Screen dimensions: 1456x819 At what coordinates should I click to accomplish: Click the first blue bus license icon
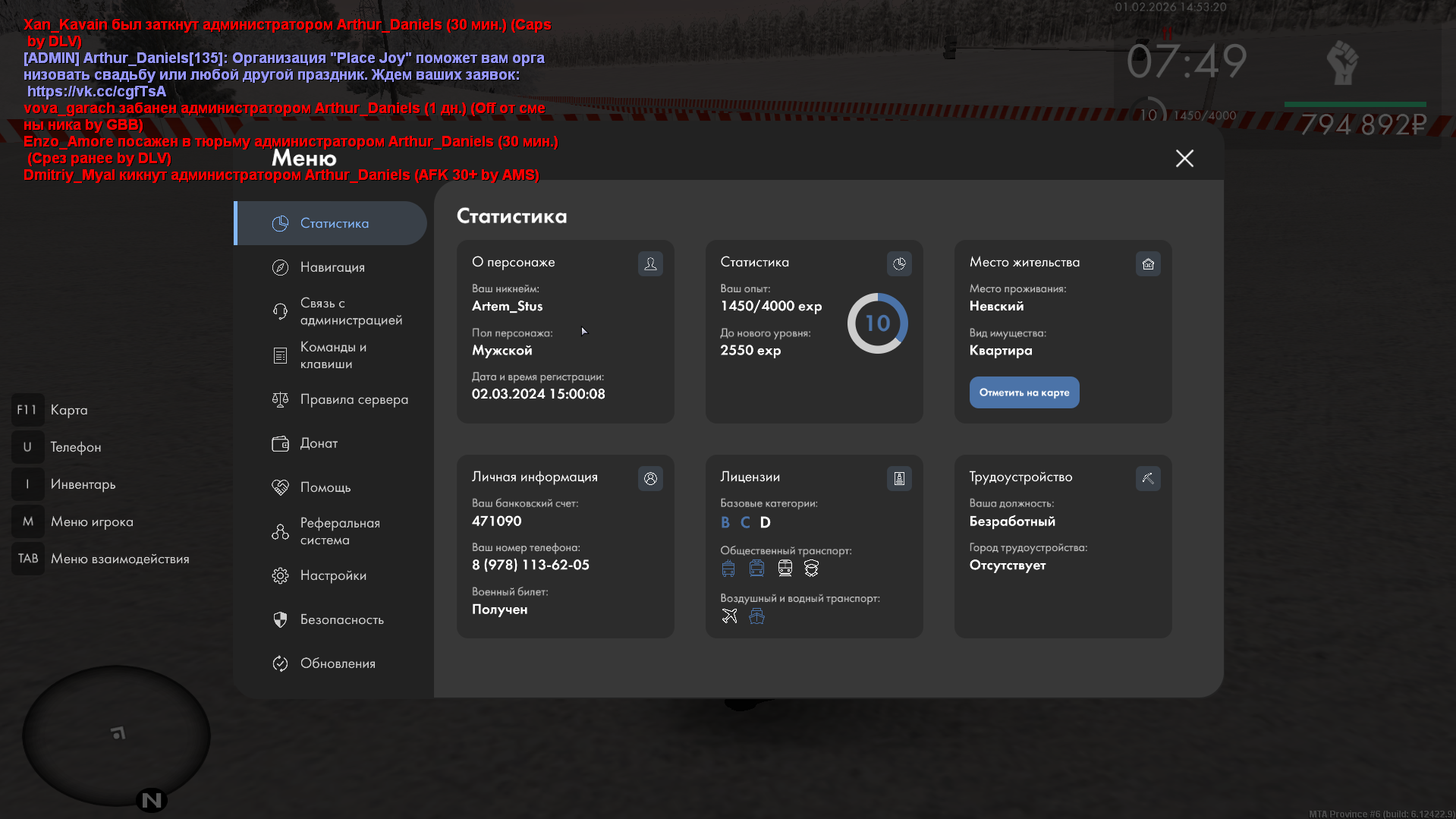pos(728,569)
